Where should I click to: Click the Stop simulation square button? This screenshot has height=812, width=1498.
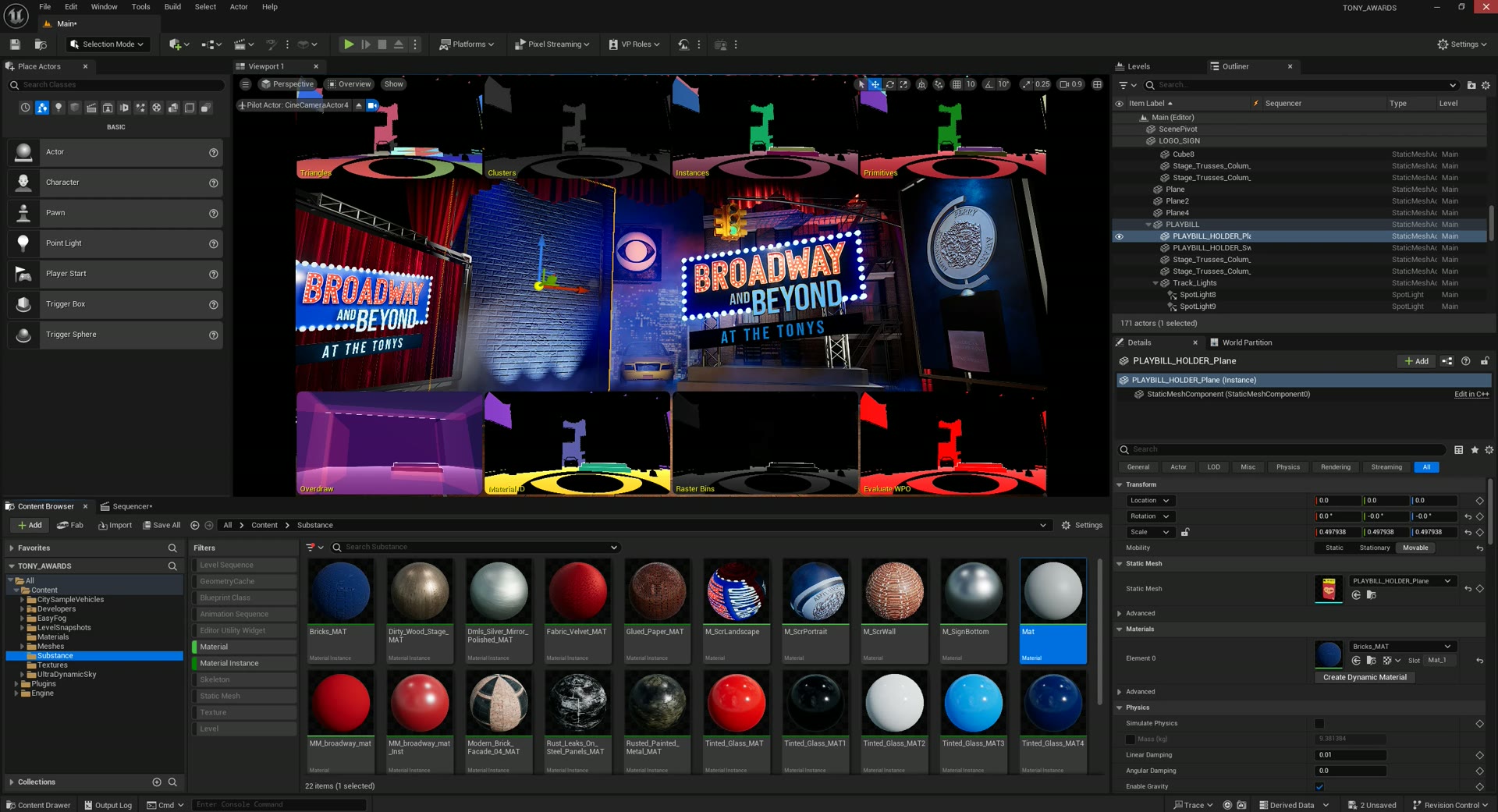pyautogui.click(x=382, y=44)
